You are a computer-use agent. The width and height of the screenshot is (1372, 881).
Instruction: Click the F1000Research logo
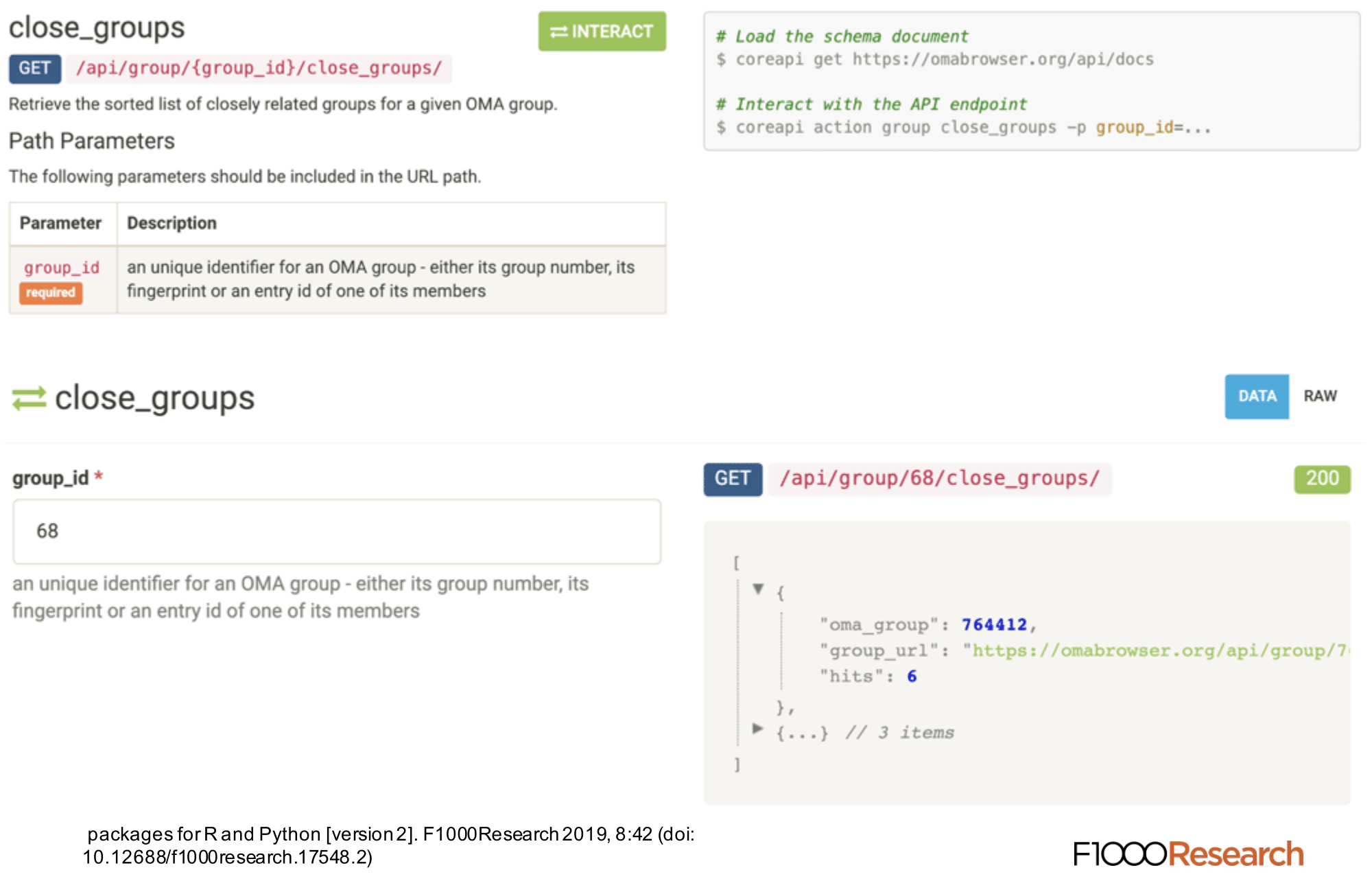1187,854
